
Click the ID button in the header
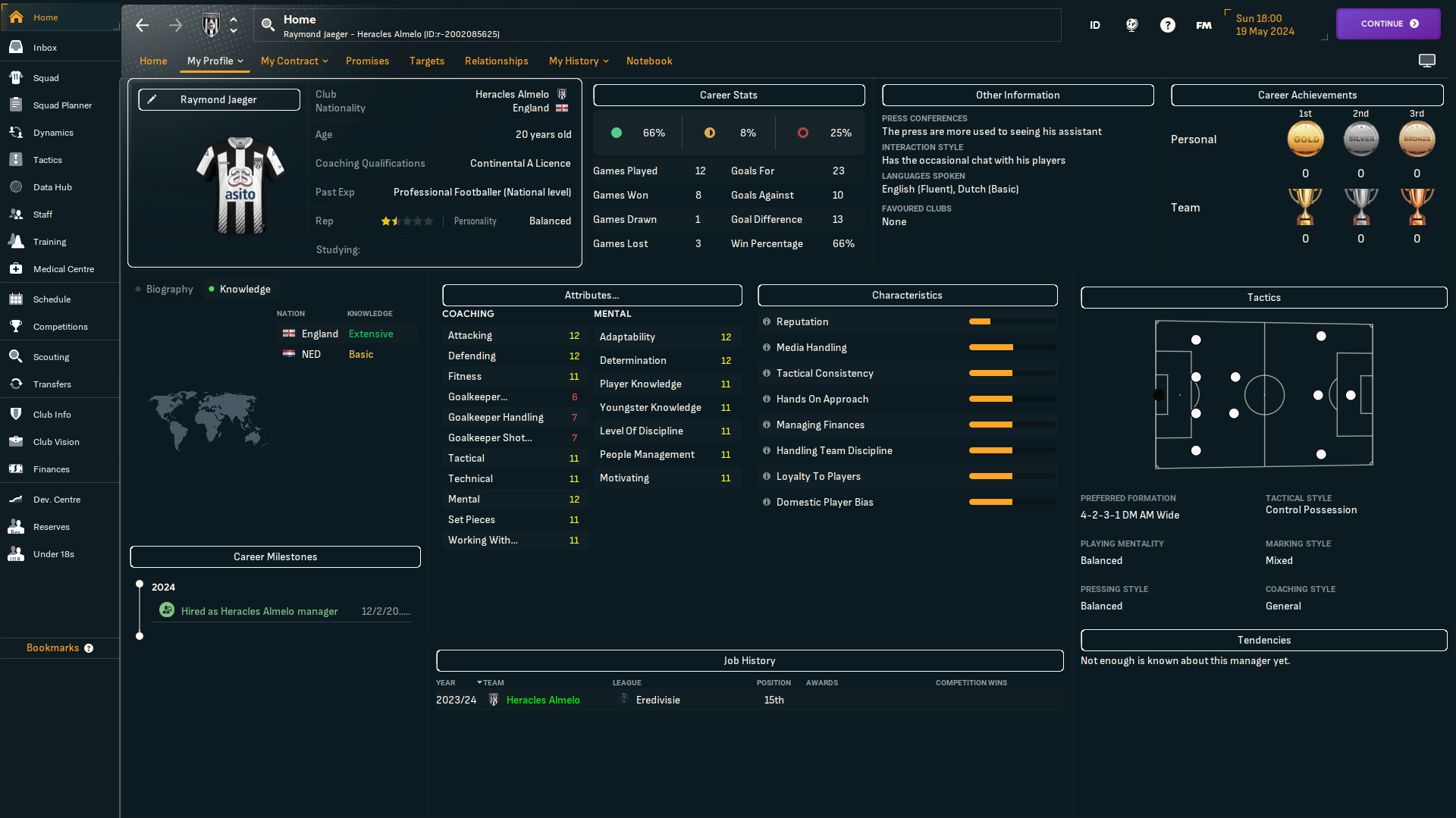point(1095,25)
